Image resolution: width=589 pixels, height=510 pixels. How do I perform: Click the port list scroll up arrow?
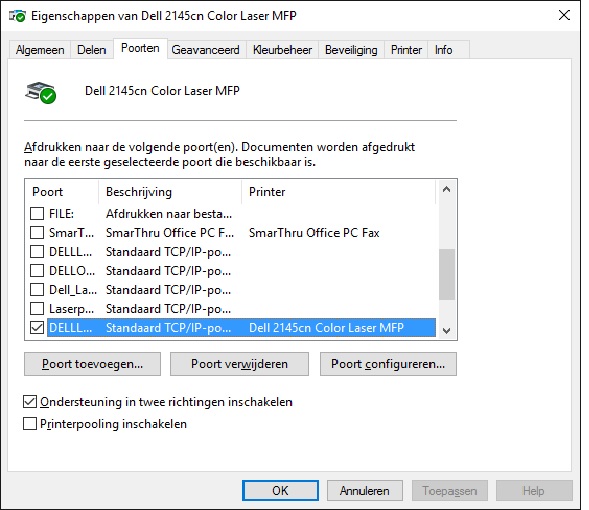(447, 189)
